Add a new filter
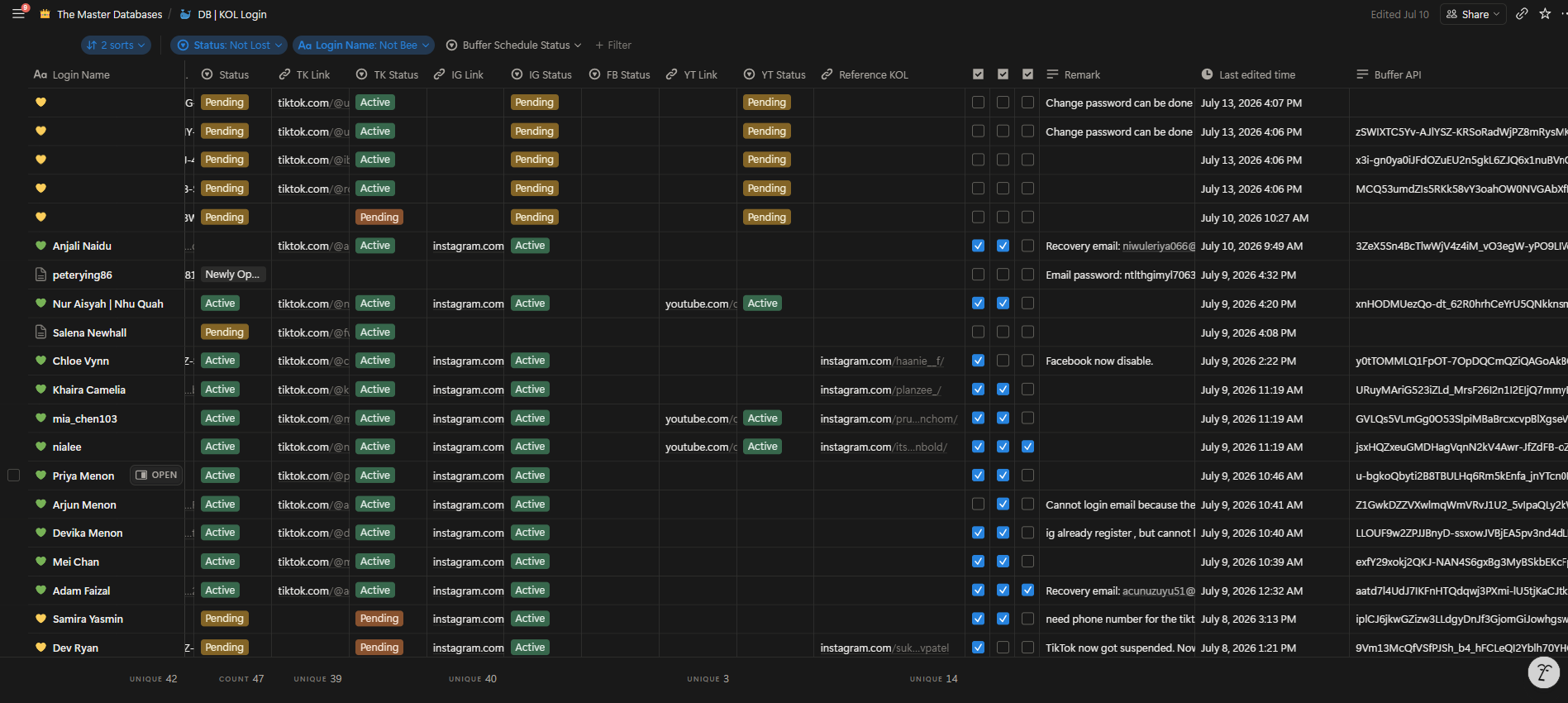1568x703 pixels. 613,45
